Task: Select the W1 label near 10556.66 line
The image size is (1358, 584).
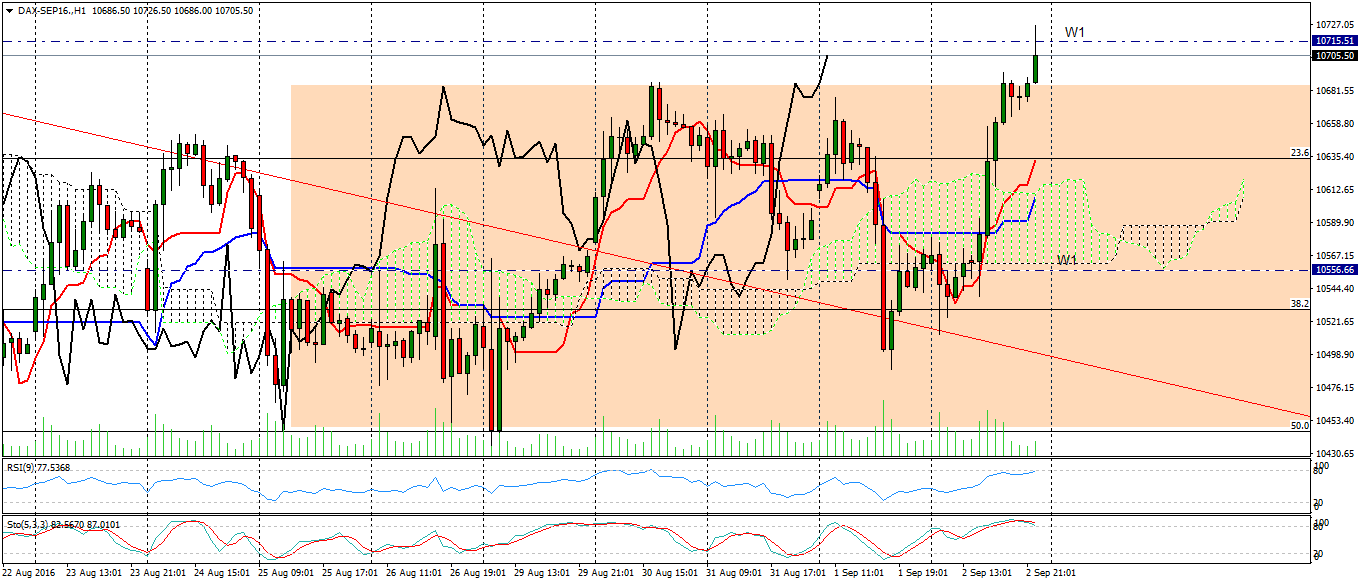Action: tap(1068, 260)
